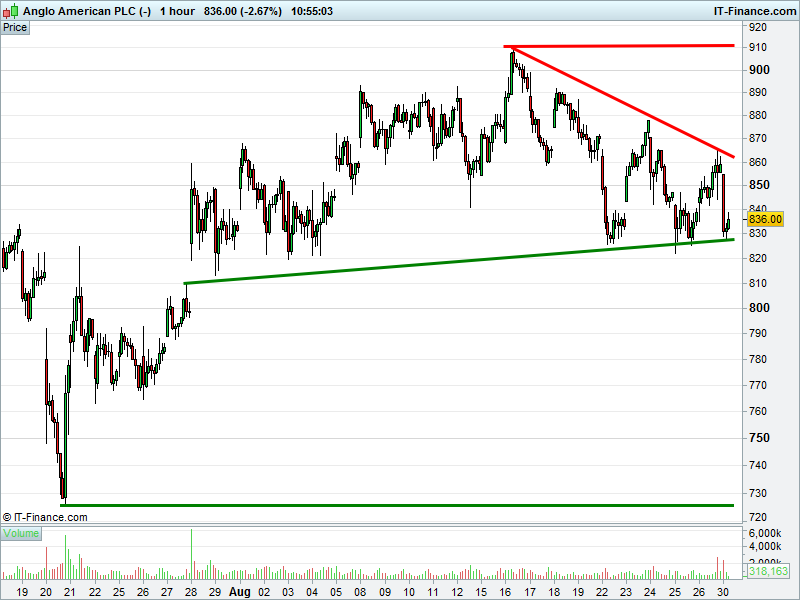Image resolution: width=800 pixels, height=600 pixels.
Task: Click the 750 price axis label
Action: pyautogui.click(x=759, y=438)
